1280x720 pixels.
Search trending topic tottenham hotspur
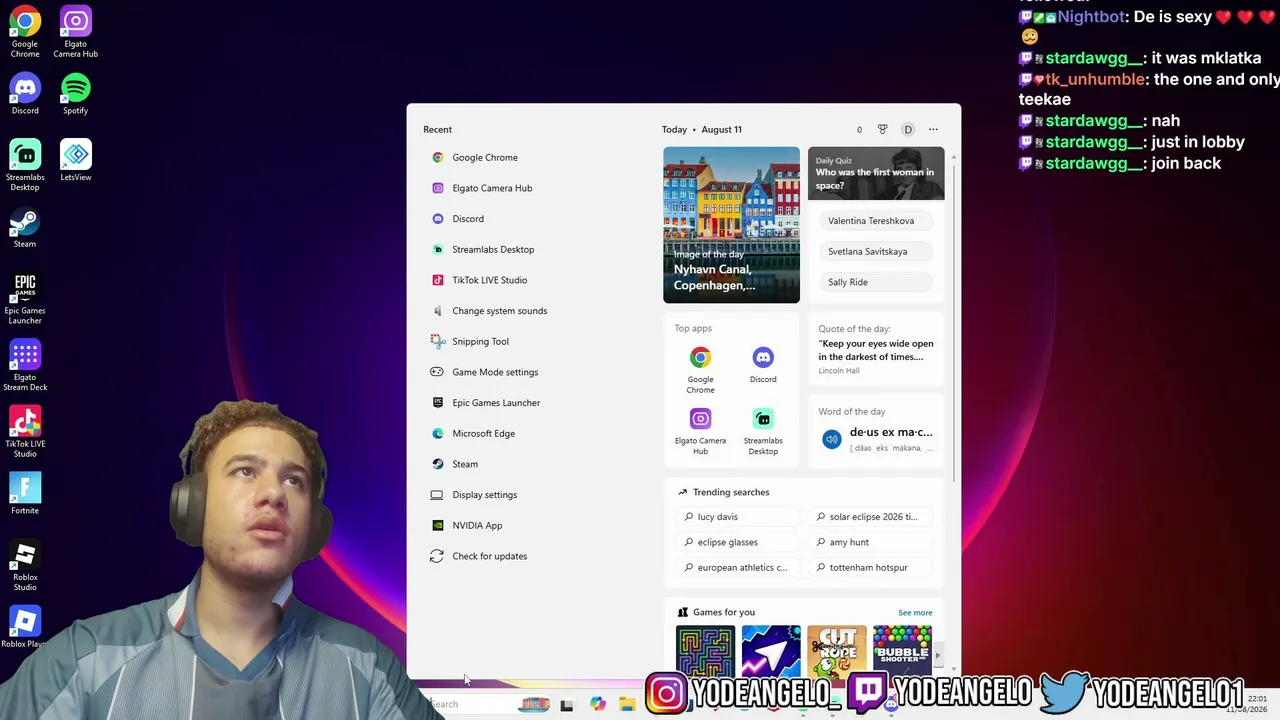pyautogui.click(x=869, y=567)
